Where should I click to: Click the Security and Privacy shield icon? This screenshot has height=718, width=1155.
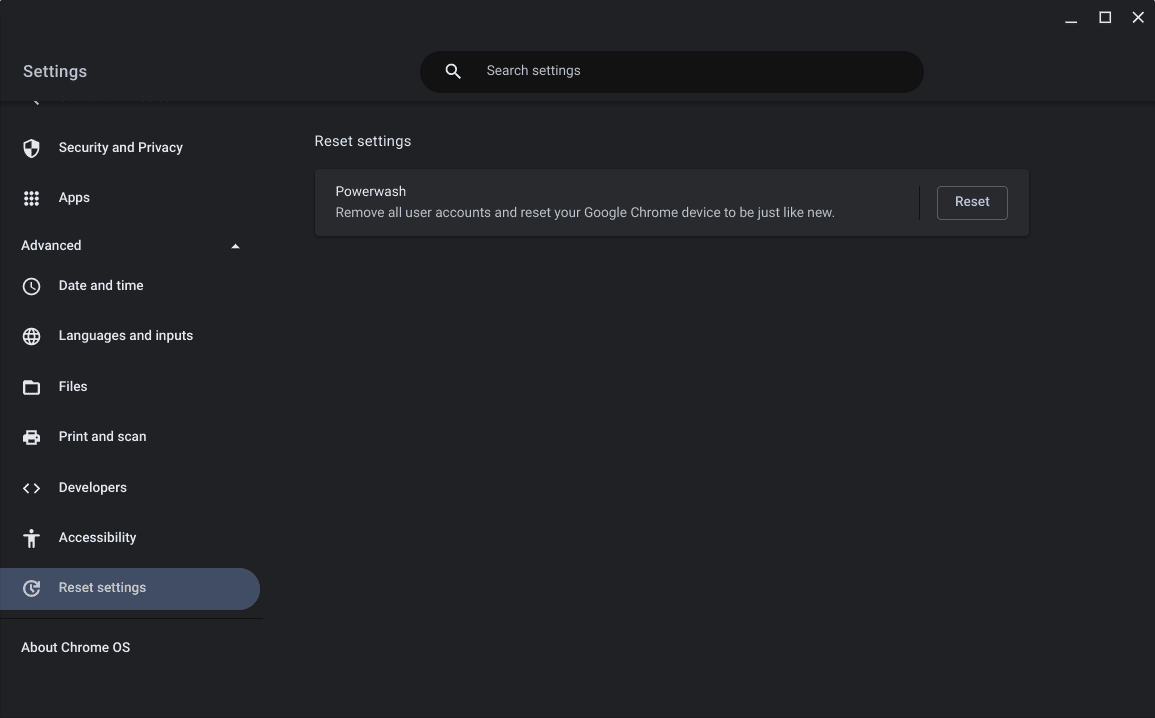[31, 147]
